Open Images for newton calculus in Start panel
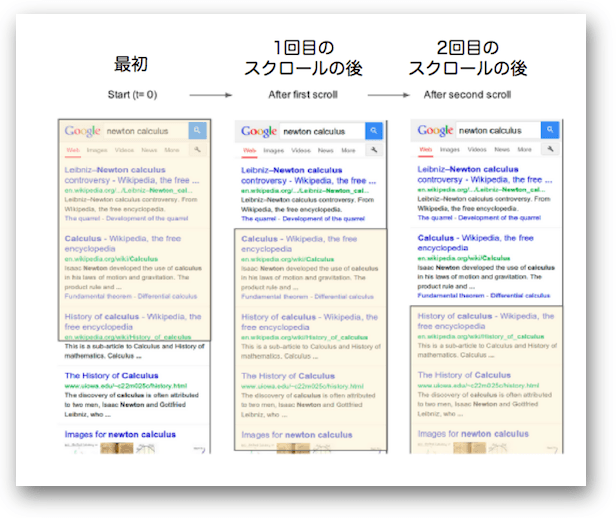 (x=120, y=434)
